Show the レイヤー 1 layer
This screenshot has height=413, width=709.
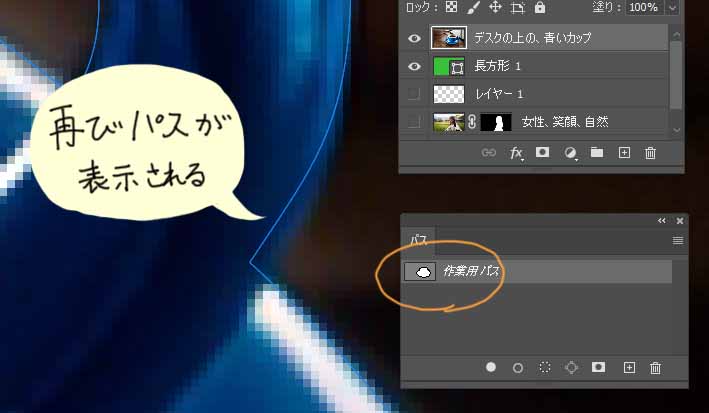tap(414, 94)
